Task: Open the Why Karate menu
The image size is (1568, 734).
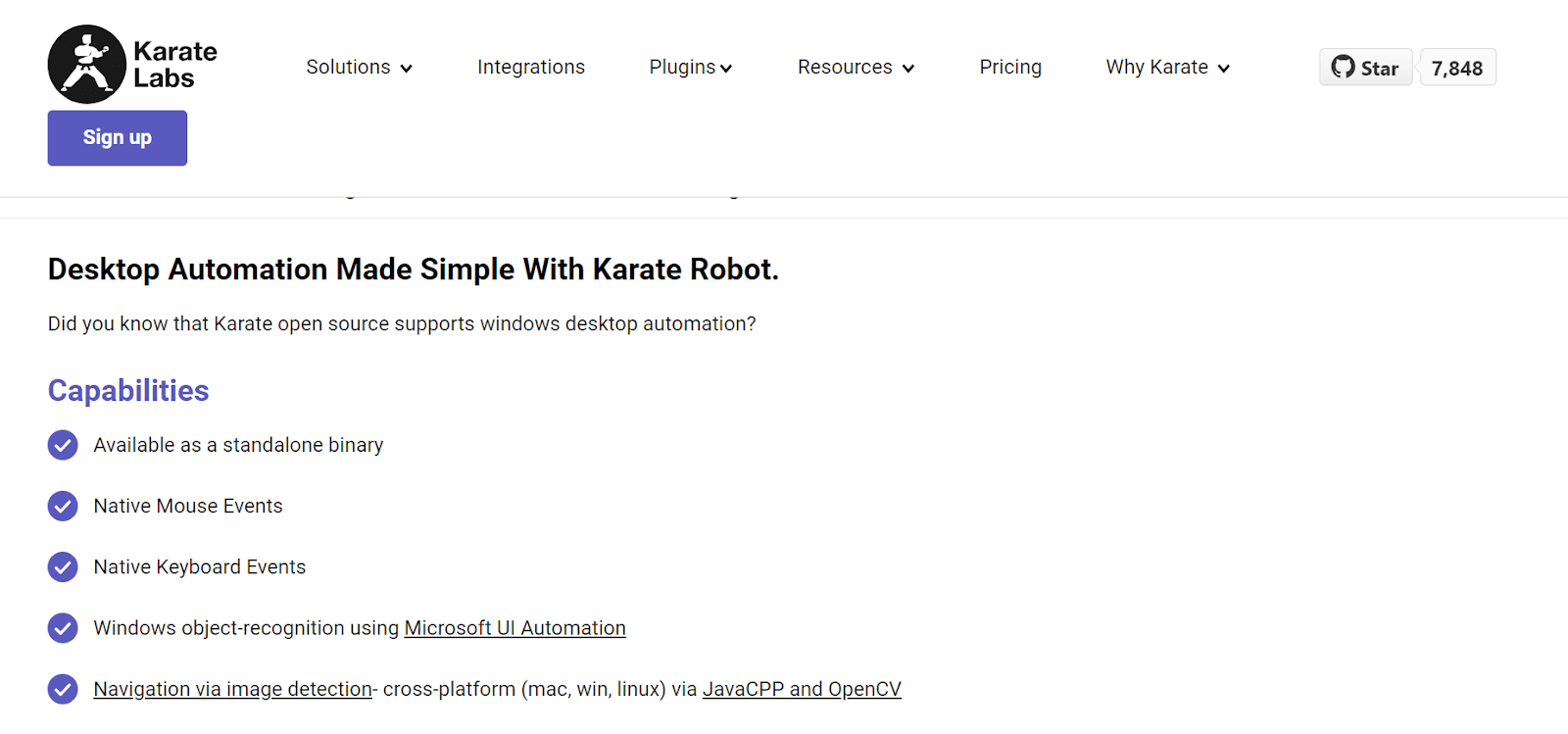Action: [1168, 67]
